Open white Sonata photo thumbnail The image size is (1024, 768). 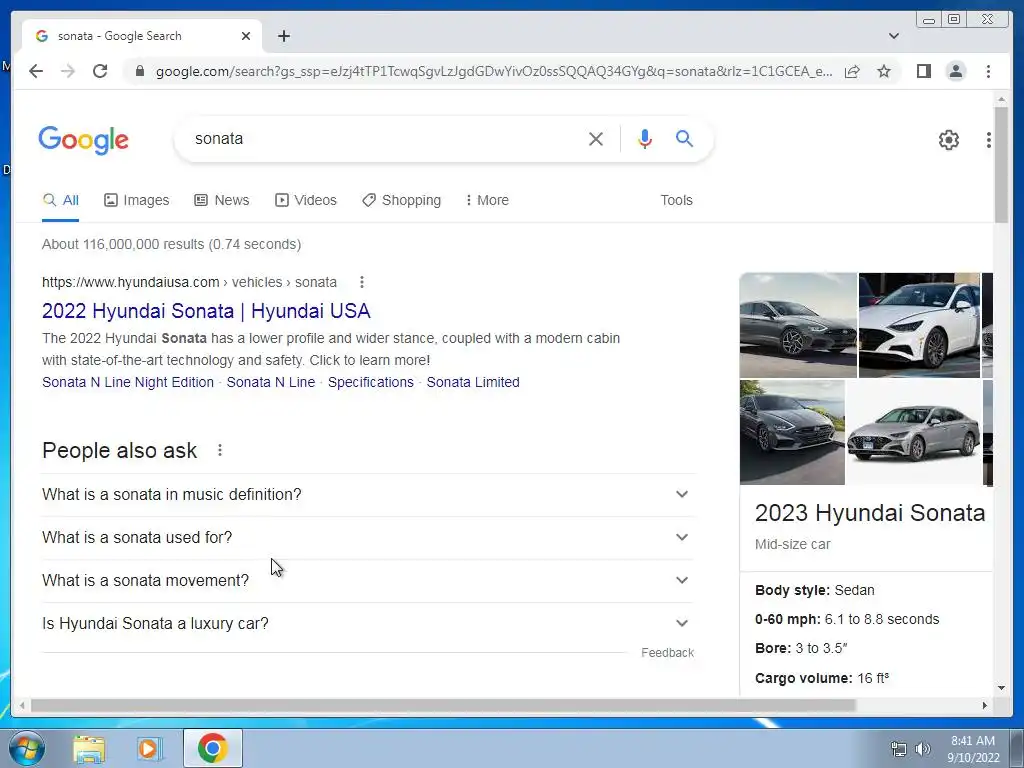pyautogui.click(x=919, y=325)
